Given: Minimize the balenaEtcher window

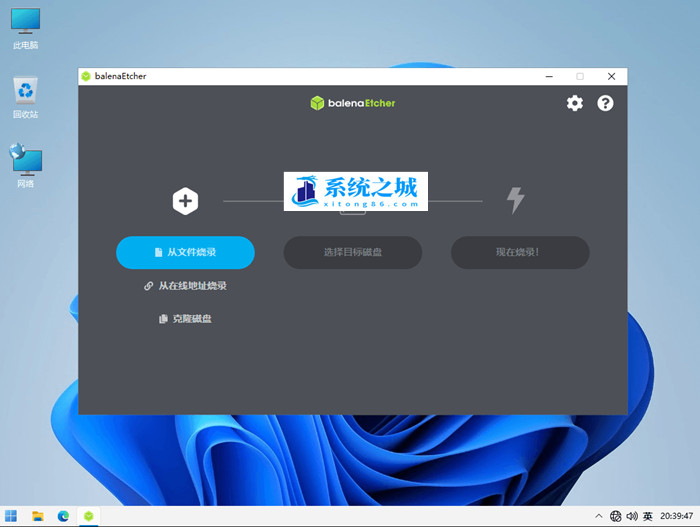Looking at the screenshot, I should coord(549,76).
